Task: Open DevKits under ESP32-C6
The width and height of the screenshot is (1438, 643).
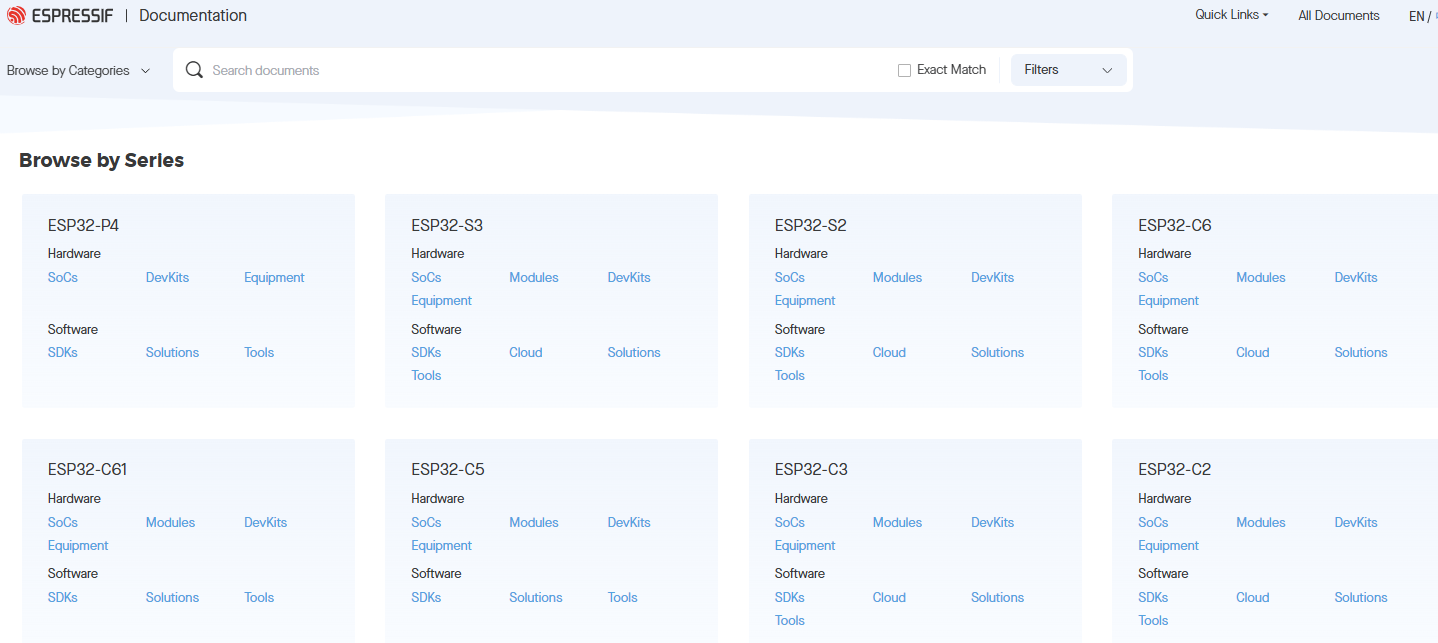Action: click(x=1356, y=277)
